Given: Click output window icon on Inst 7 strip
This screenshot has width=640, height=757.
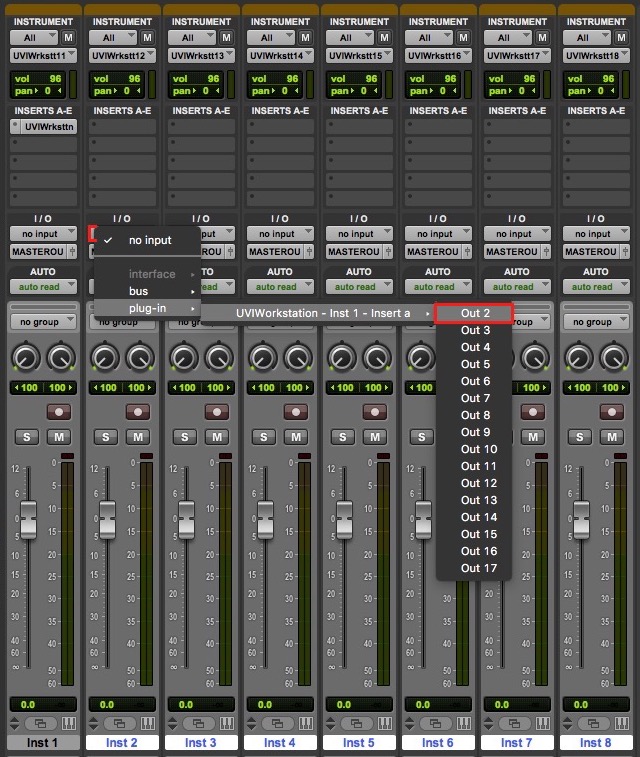Looking at the screenshot, I should [x=515, y=723].
